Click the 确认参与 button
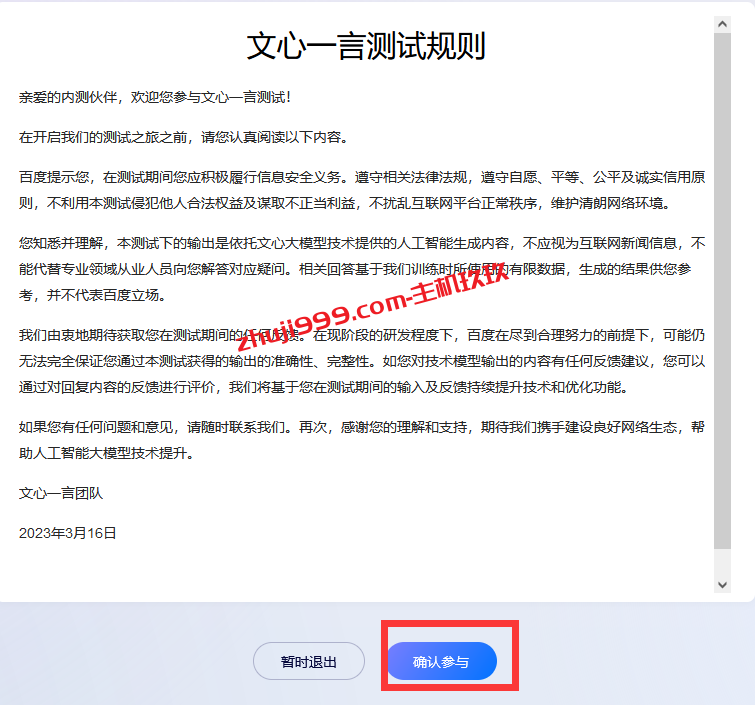The width and height of the screenshot is (755, 705). 441,661
